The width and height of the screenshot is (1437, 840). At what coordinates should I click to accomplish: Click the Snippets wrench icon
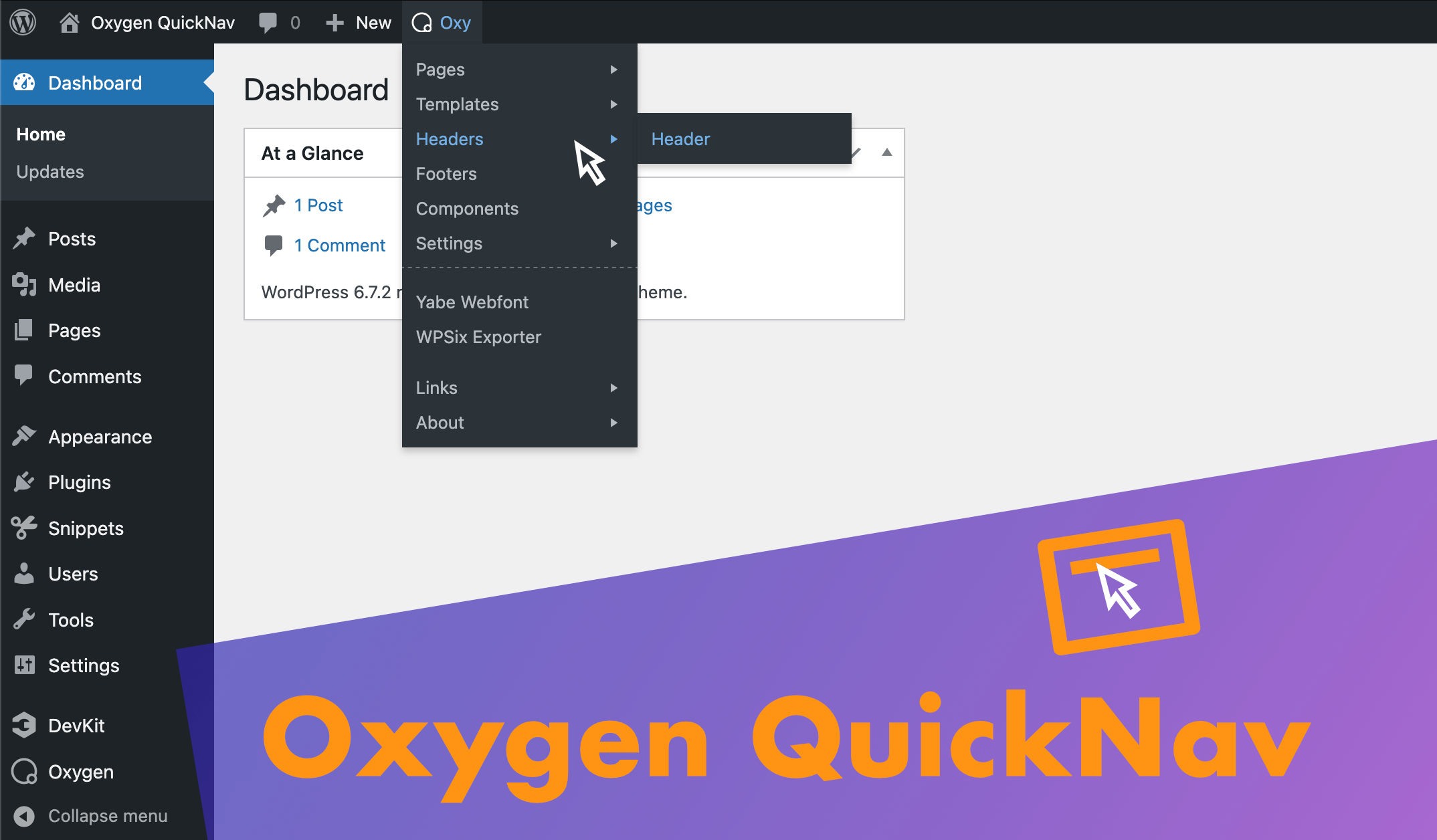click(x=24, y=527)
